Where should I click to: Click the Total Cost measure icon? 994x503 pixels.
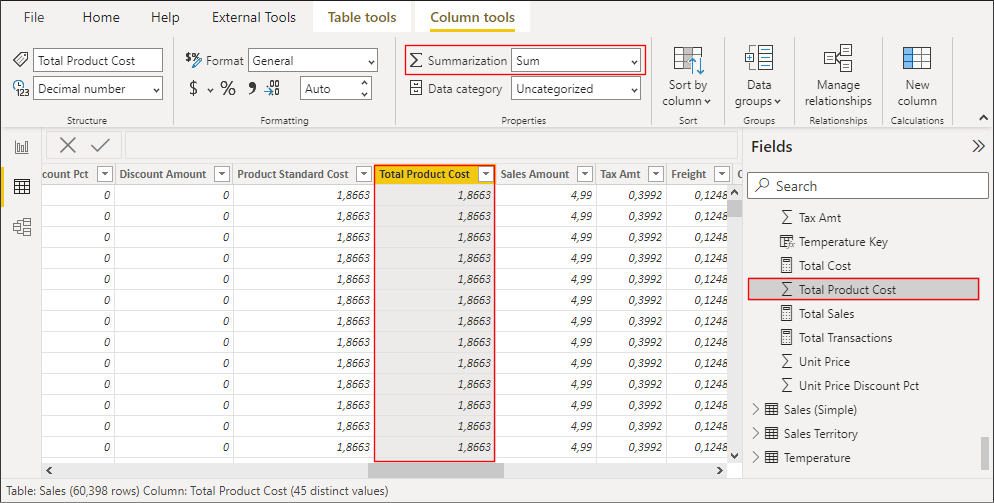pyautogui.click(x=787, y=265)
